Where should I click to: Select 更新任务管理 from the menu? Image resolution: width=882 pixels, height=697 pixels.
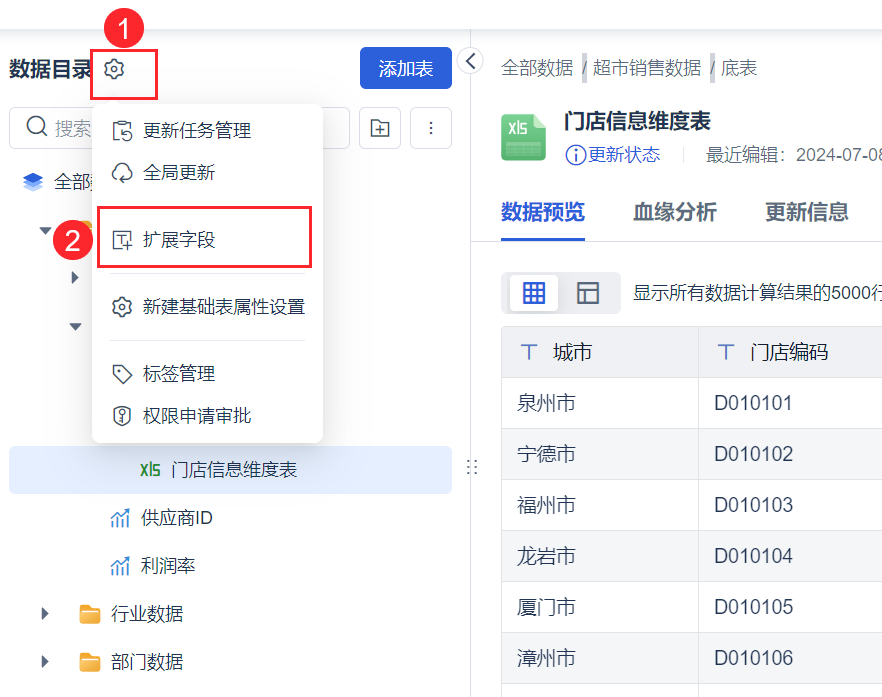click(196, 131)
